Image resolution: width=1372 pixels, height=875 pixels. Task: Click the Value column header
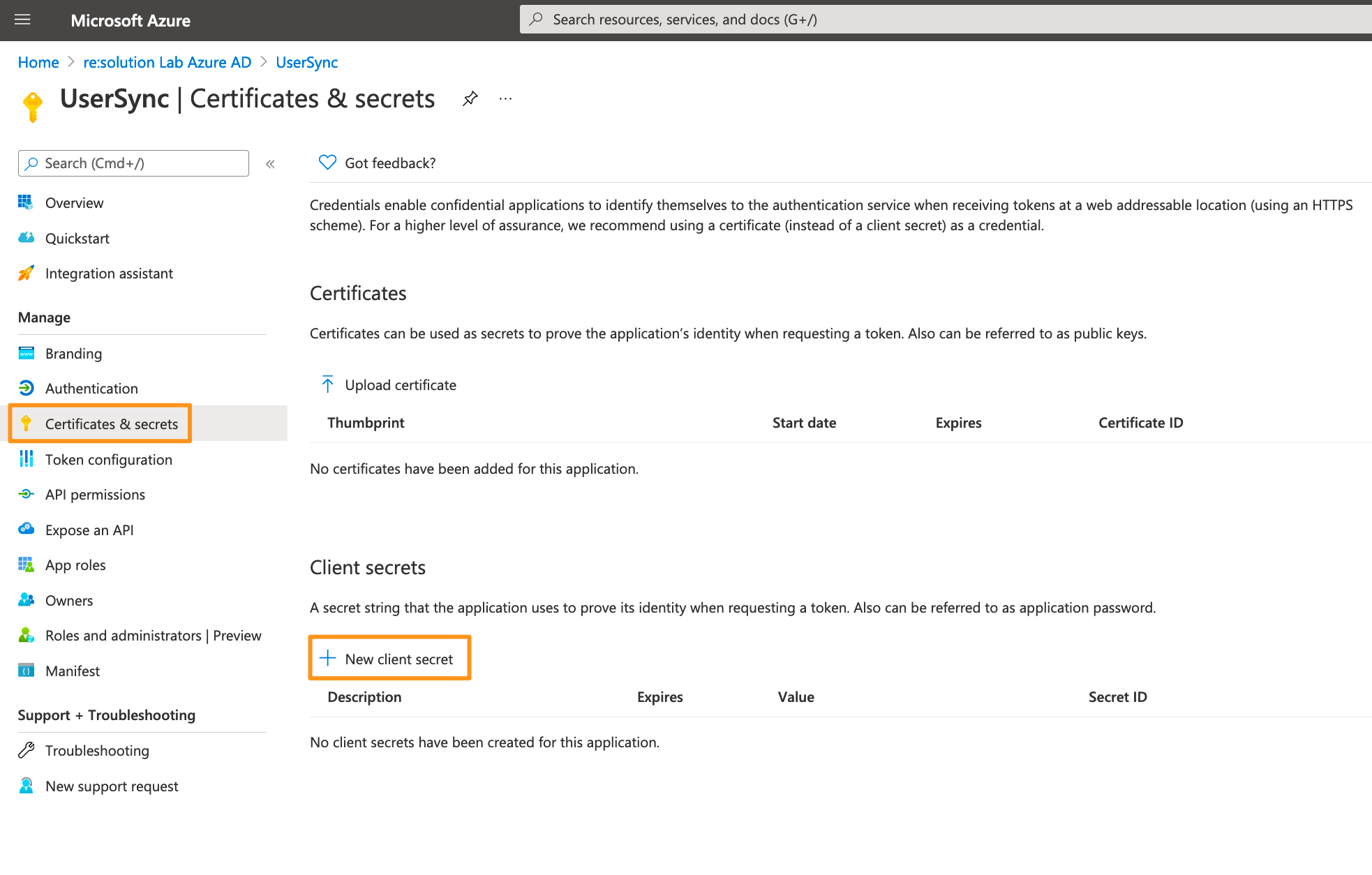(796, 697)
